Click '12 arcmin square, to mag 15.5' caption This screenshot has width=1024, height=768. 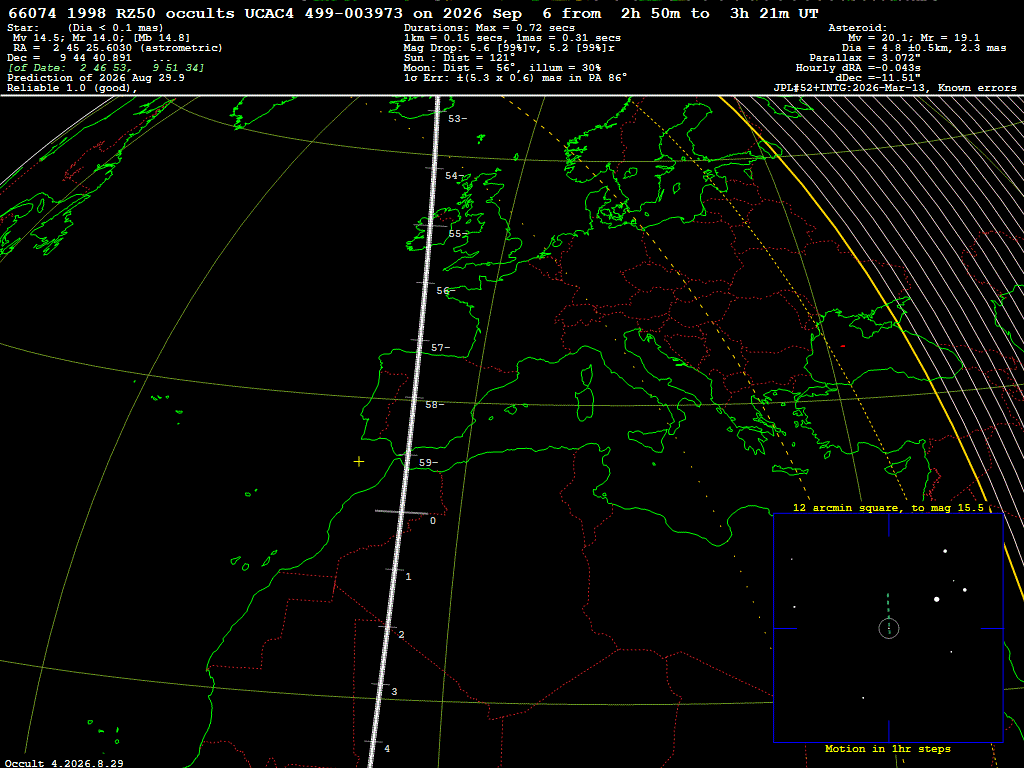888,507
